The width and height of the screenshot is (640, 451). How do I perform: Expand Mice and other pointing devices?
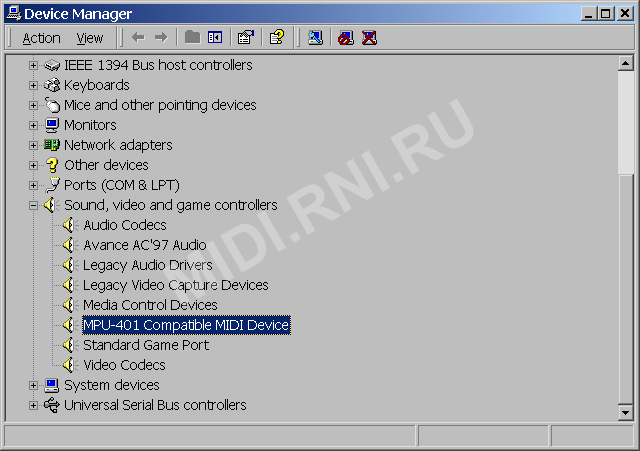(33, 105)
